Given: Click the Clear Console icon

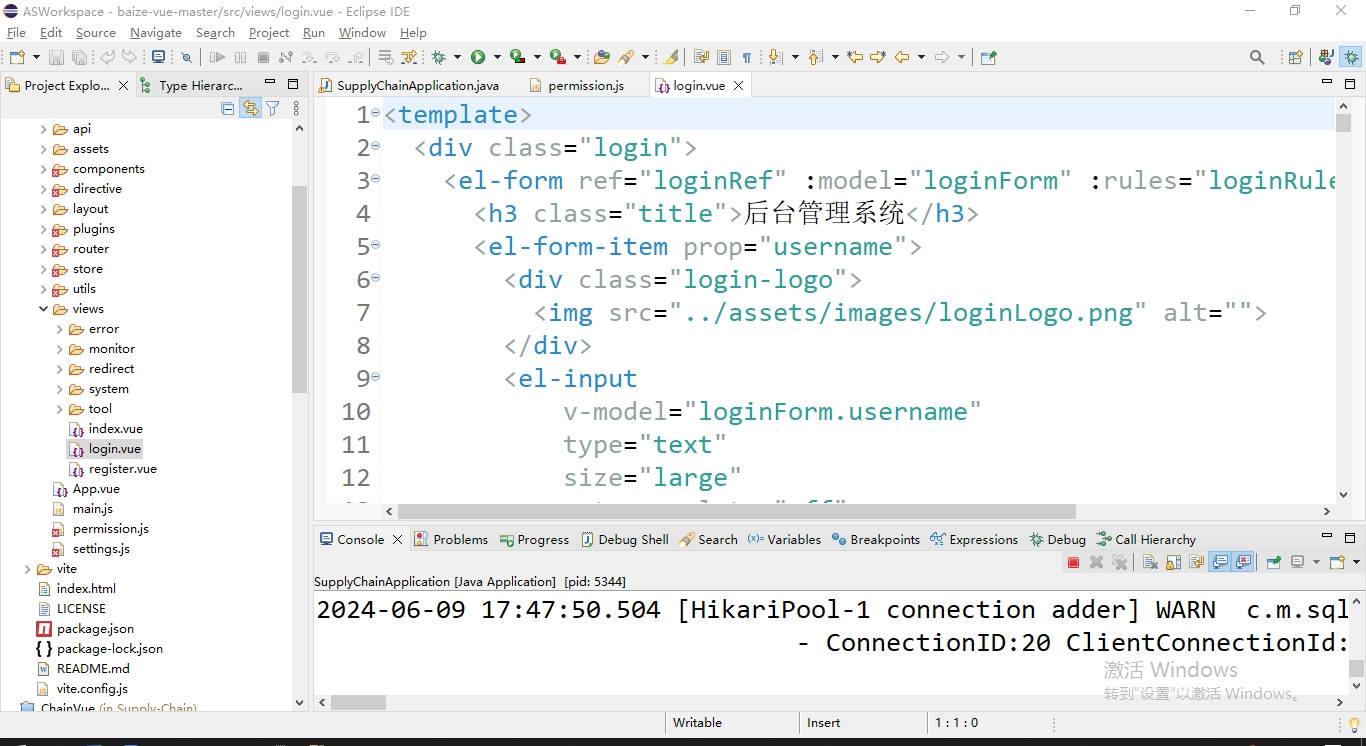Looking at the screenshot, I should pos(1150,562).
